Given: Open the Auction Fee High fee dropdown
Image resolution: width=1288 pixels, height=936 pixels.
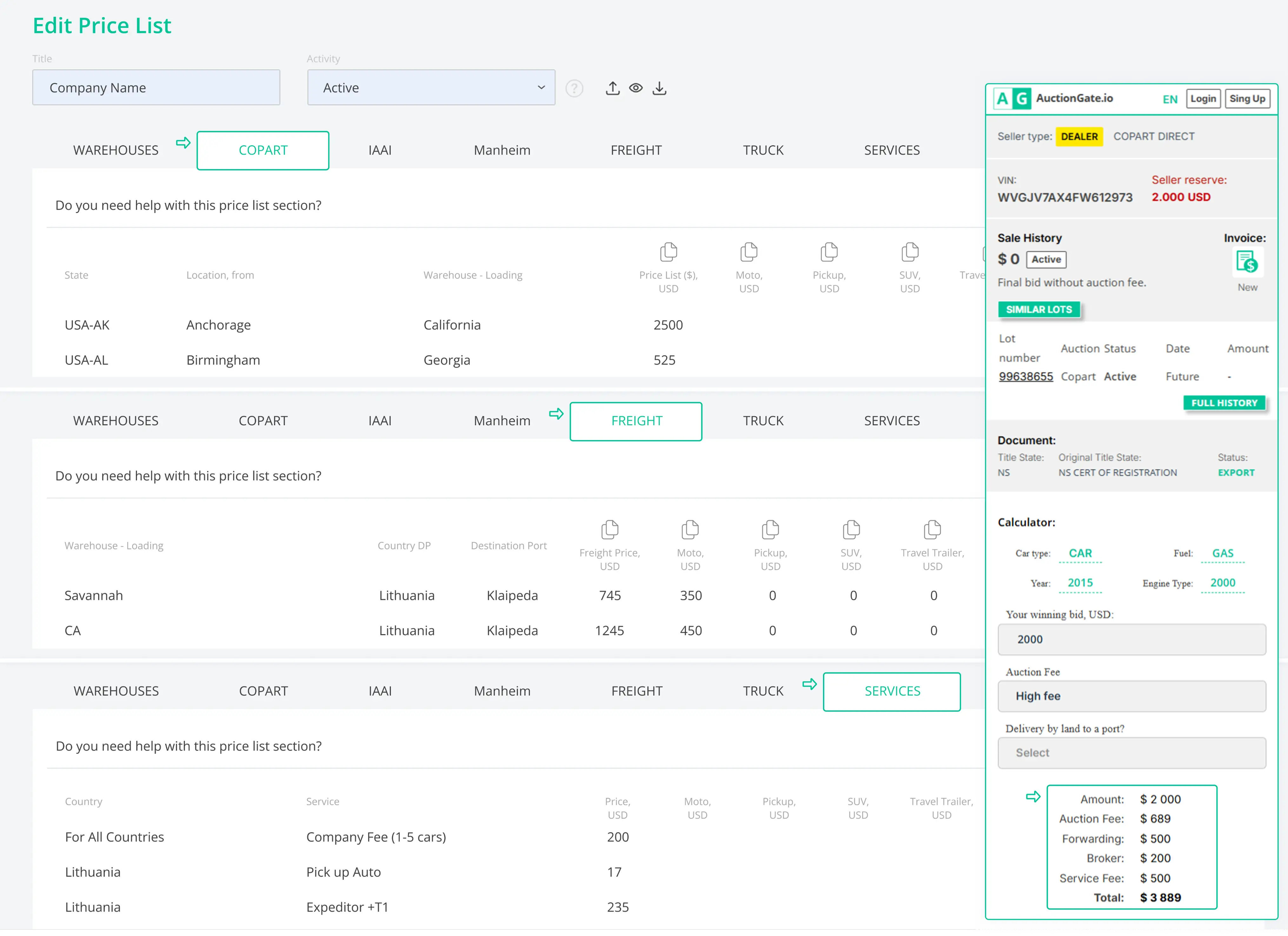Looking at the screenshot, I should [x=1131, y=696].
